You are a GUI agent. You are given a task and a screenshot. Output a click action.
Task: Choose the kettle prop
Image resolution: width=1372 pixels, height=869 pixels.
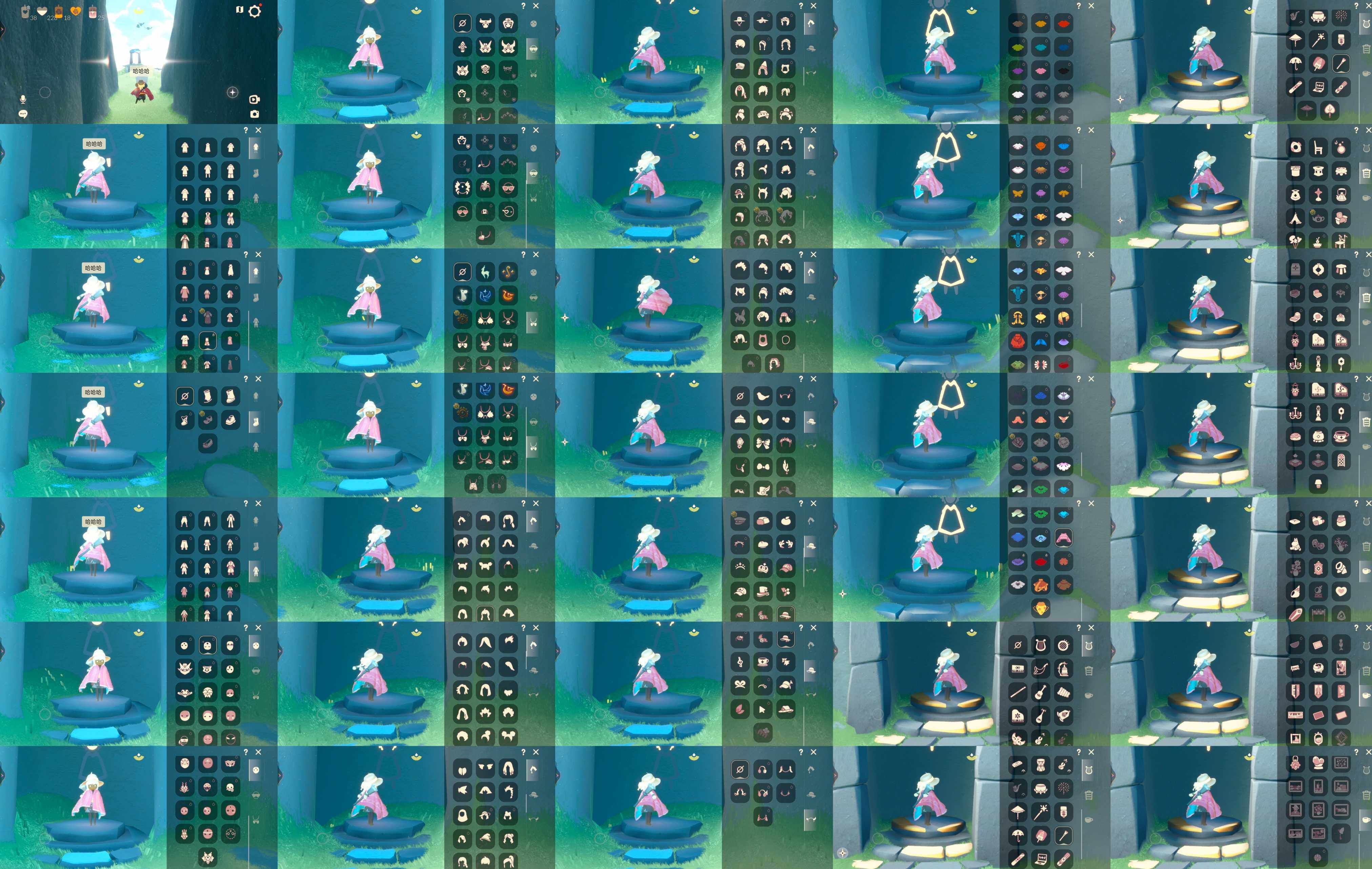point(1341,194)
